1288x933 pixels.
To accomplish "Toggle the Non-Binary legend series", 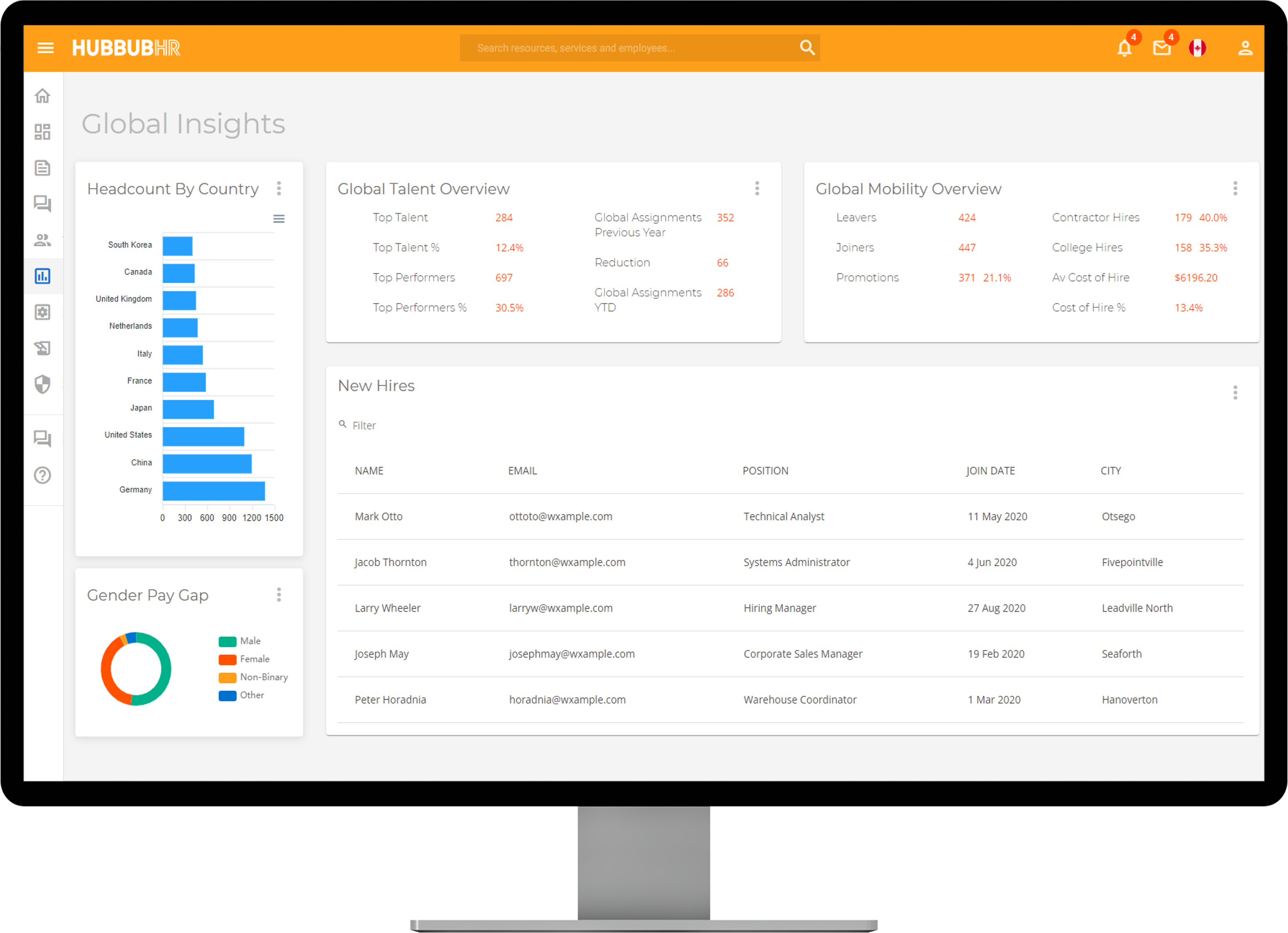I will (x=263, y=677).
